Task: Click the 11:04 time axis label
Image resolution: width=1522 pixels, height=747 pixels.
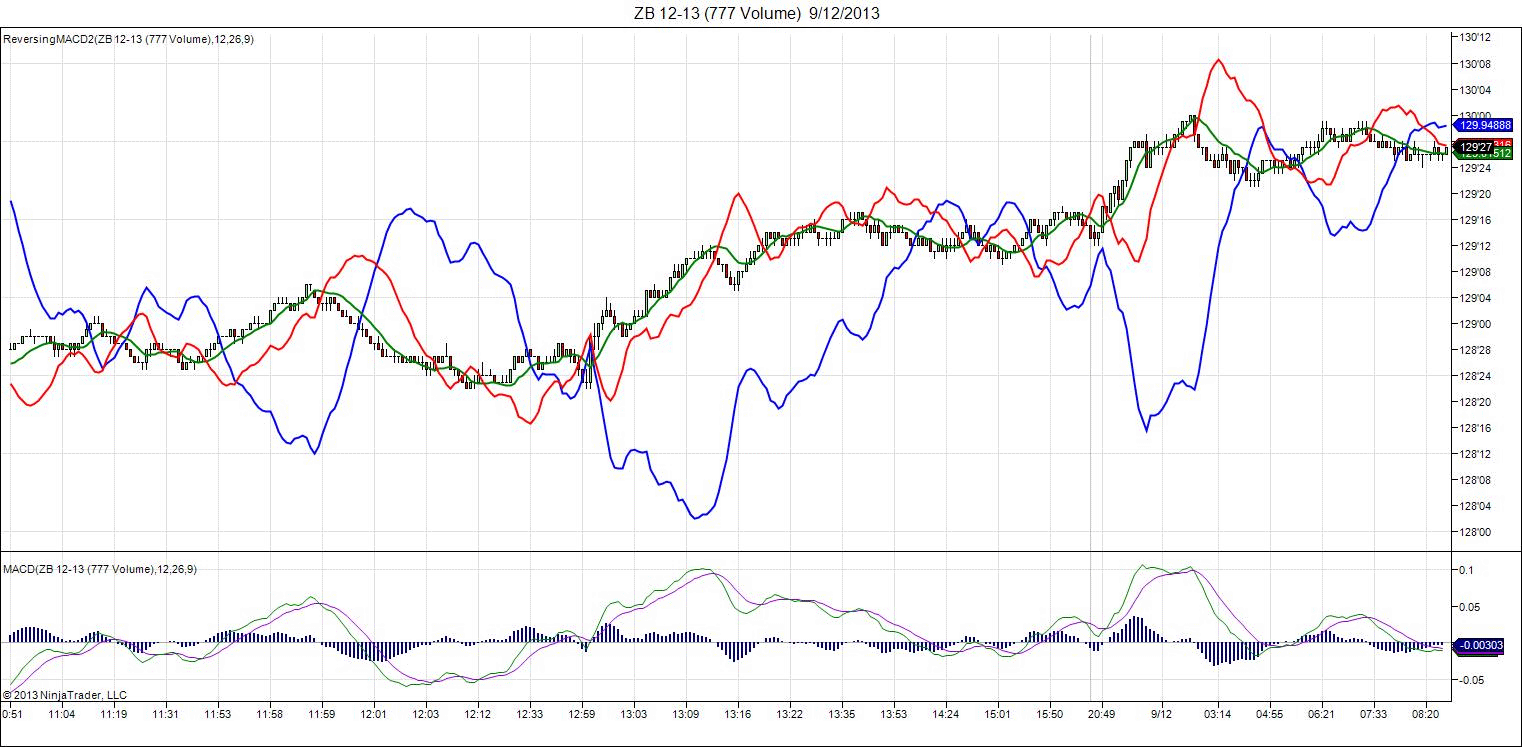Action: pyautogui.click(x=62, y=714)
